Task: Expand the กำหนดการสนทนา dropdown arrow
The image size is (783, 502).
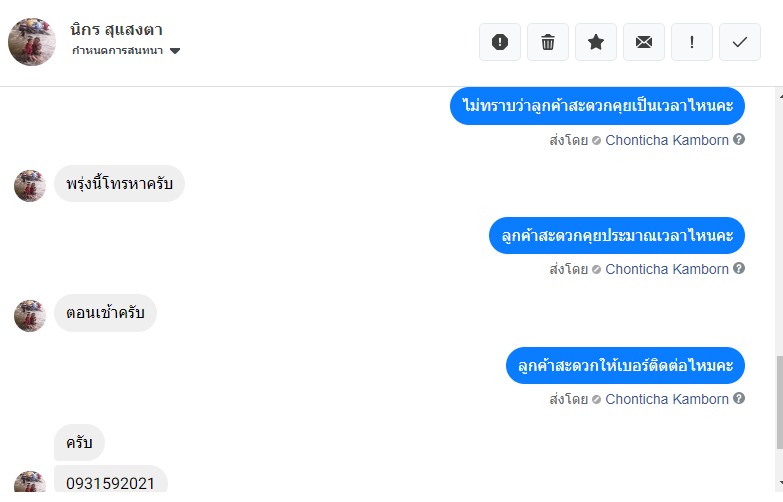Action: [175, 51]
